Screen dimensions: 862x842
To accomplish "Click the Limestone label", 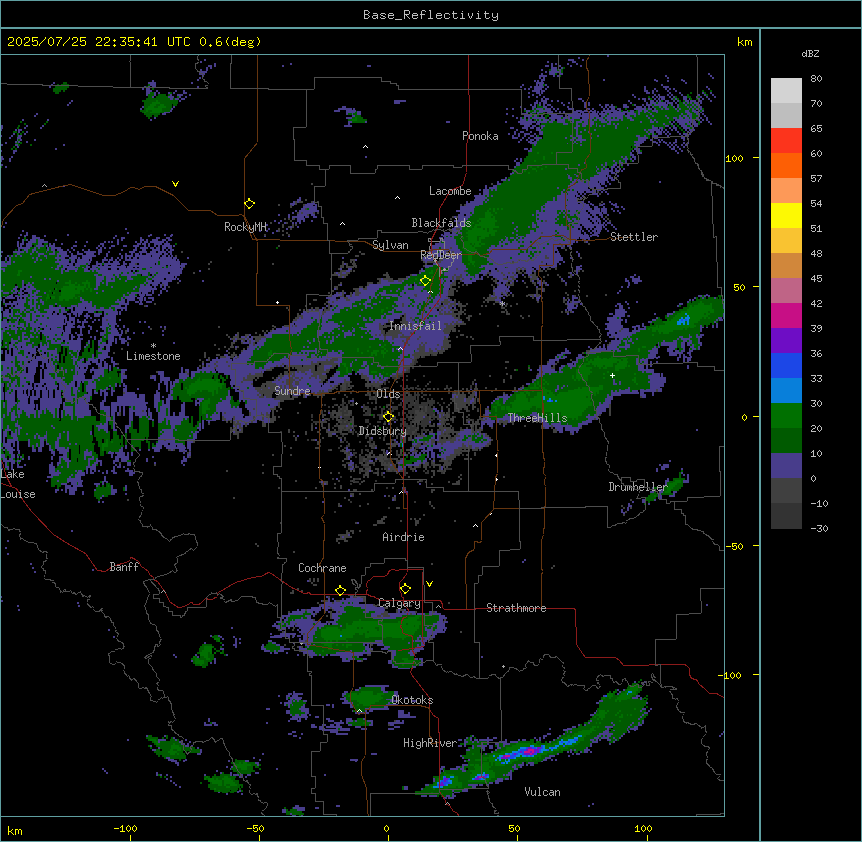I will point(153,356).
